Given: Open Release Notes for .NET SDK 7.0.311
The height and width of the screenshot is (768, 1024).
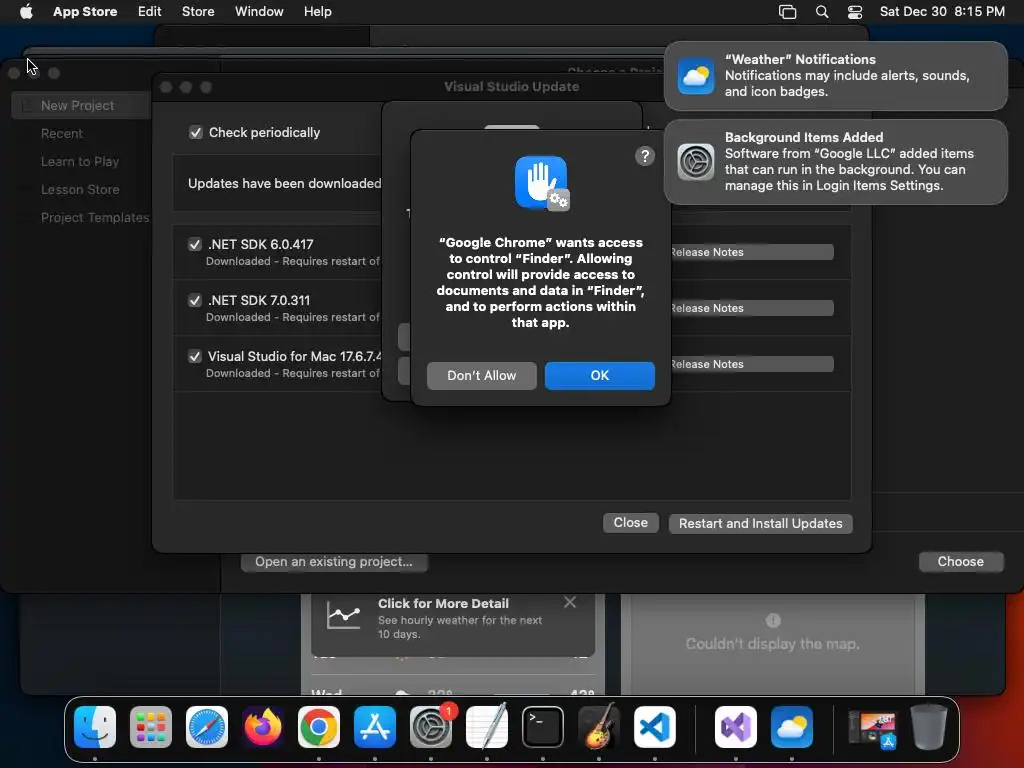Looking at the screenshot, I should click(x=752, y=308).
